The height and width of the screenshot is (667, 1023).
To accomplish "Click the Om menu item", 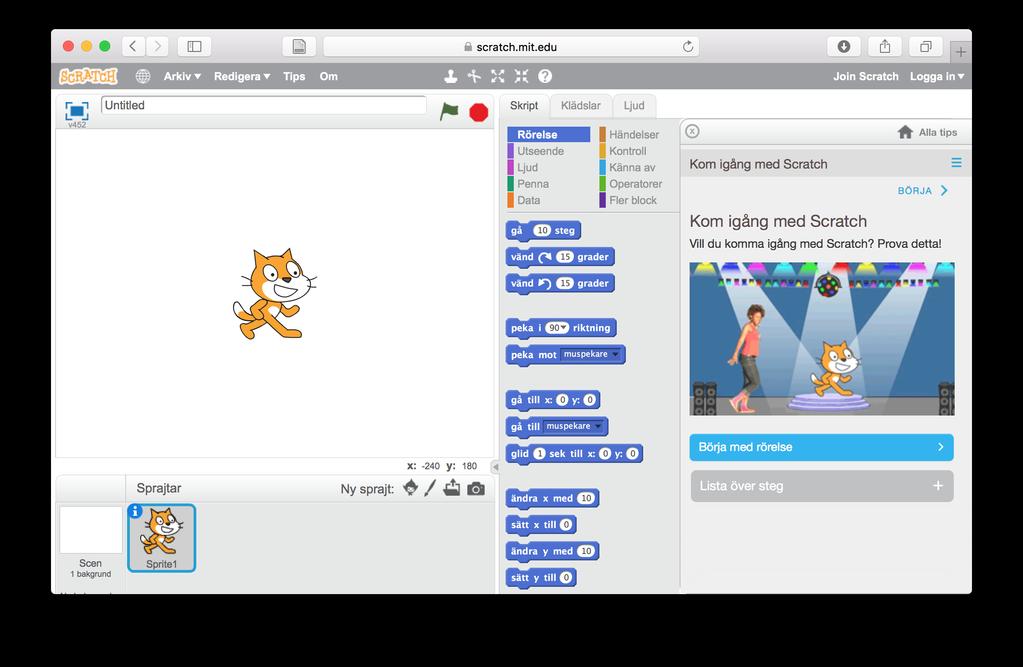I will click(329, 76).
